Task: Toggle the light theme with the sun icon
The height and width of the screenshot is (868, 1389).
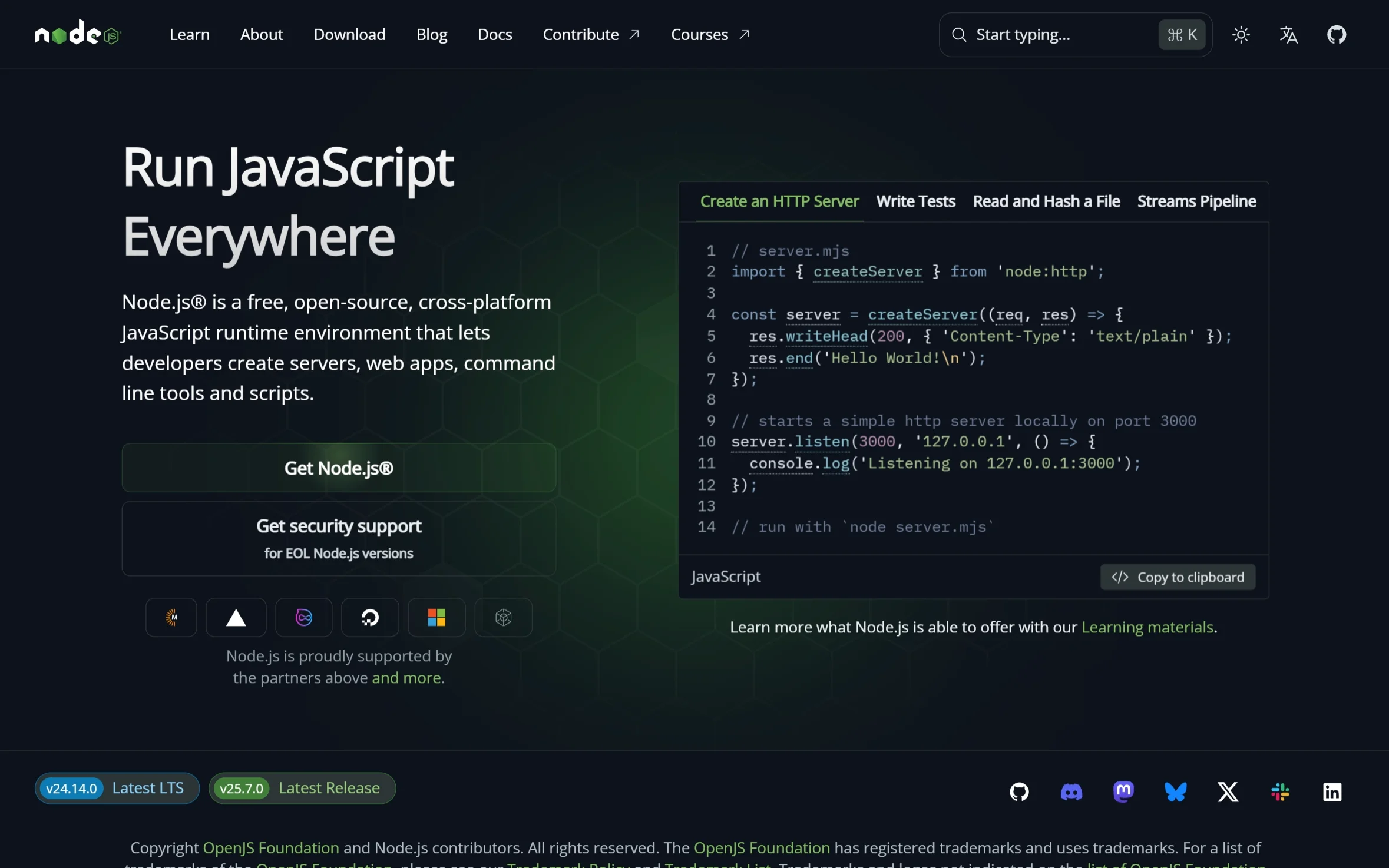Action: (1242, 34)
